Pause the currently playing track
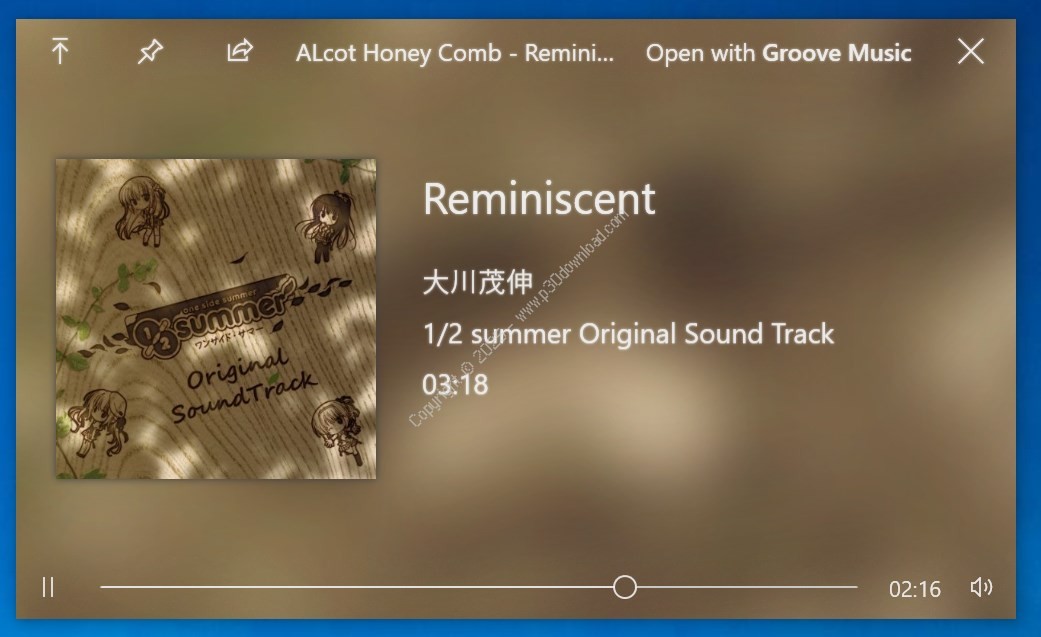This screenshot has width=1041, height=637. (x=48, y=587)
